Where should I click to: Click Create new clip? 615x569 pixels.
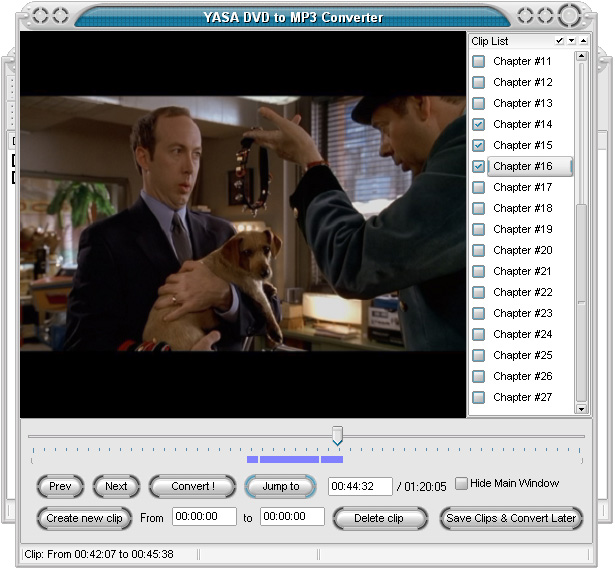(84, 518)
